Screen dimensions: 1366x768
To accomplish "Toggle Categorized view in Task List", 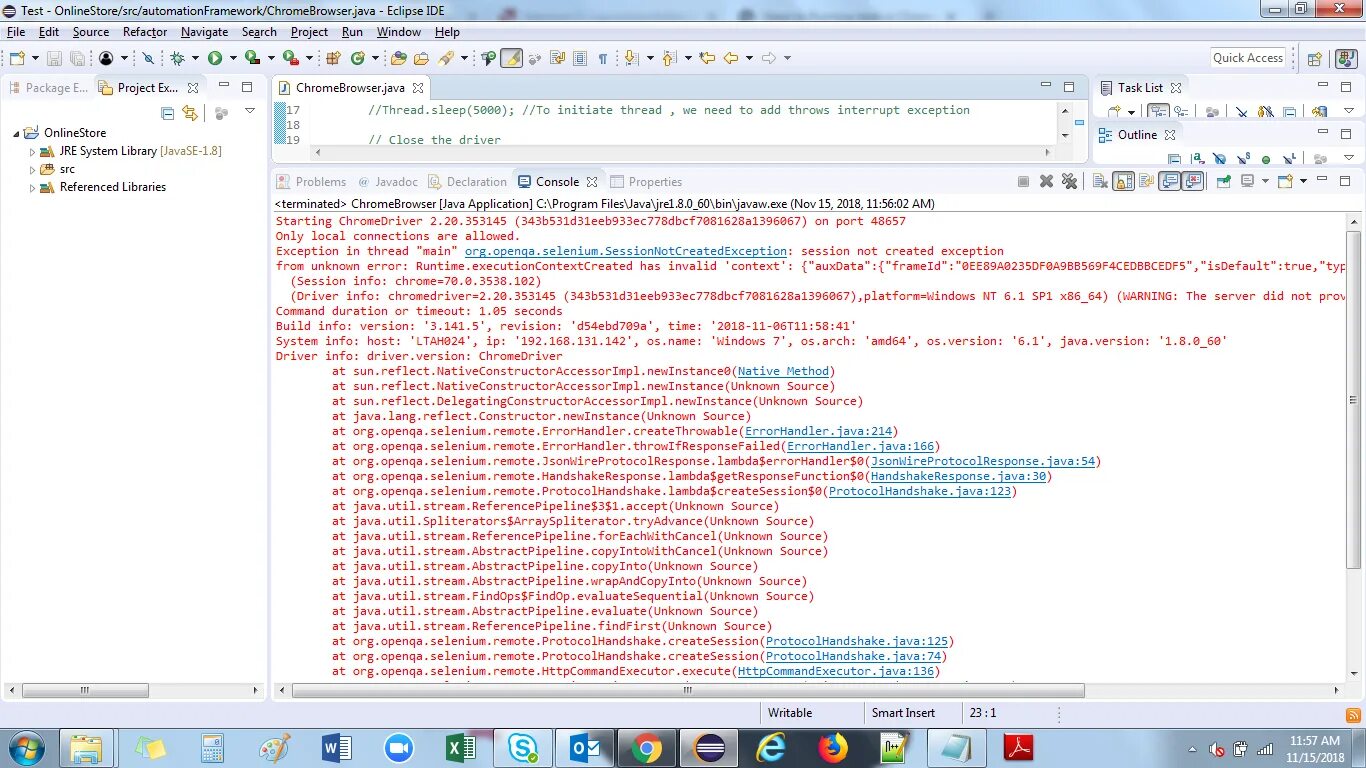I will [x=1158, y=110].
